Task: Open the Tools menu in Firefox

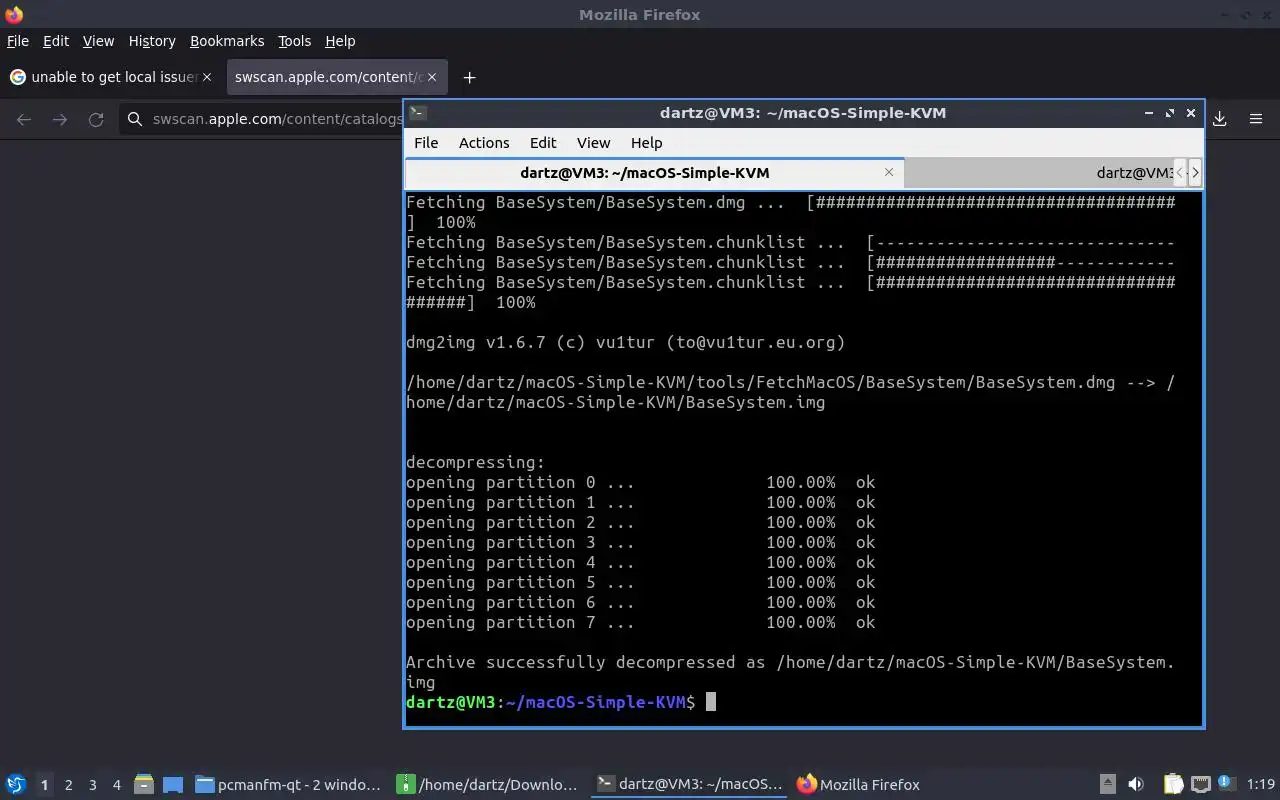Action: tap(294, 41)
